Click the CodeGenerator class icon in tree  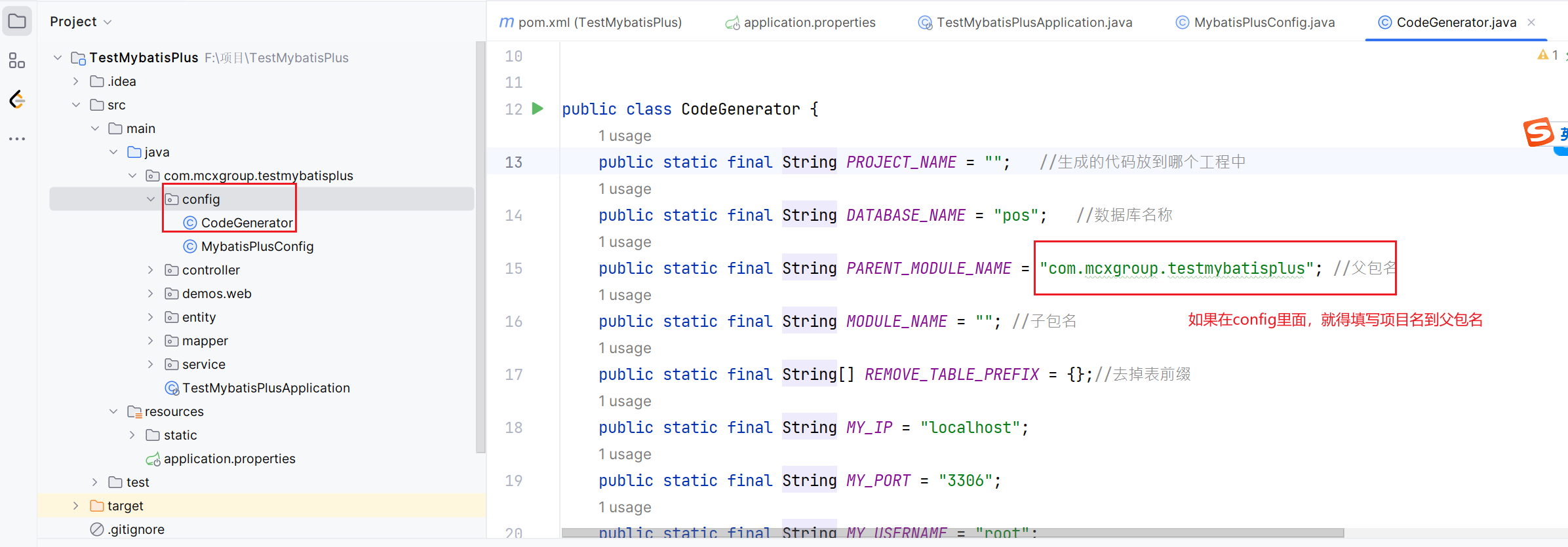(x=190, y=223)
